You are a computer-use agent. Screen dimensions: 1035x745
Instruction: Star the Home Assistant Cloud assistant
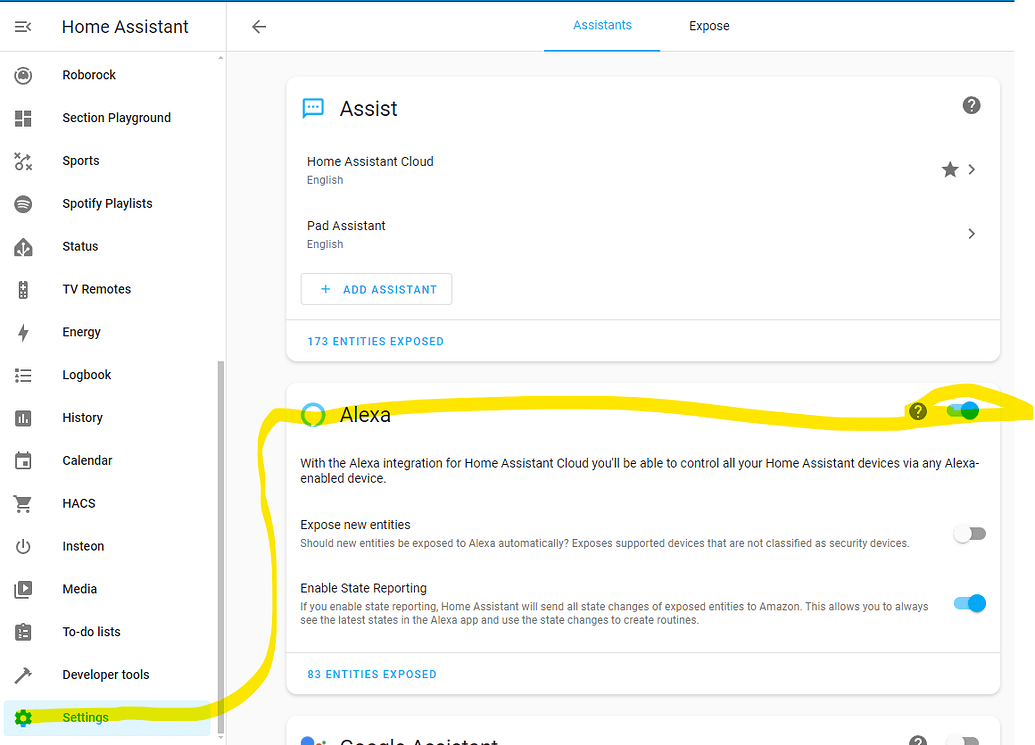(949, 169)
